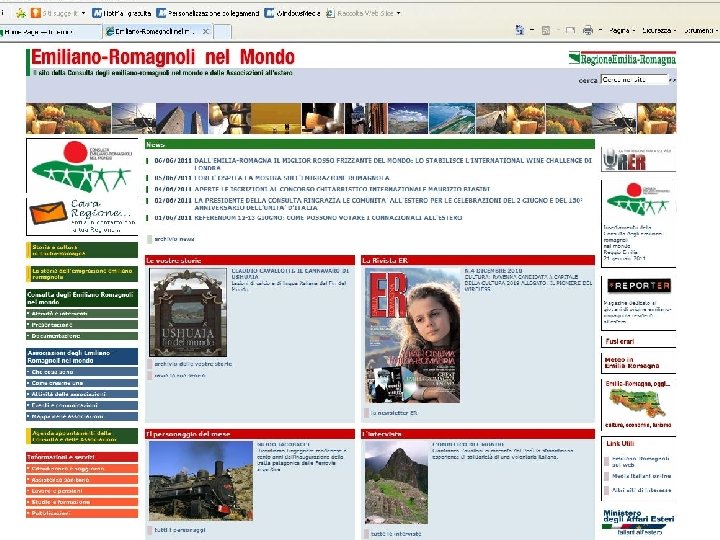This screenshot has height=540, width=720.
Task: Open the Pagina menu
Action: [x=622, y=31]
